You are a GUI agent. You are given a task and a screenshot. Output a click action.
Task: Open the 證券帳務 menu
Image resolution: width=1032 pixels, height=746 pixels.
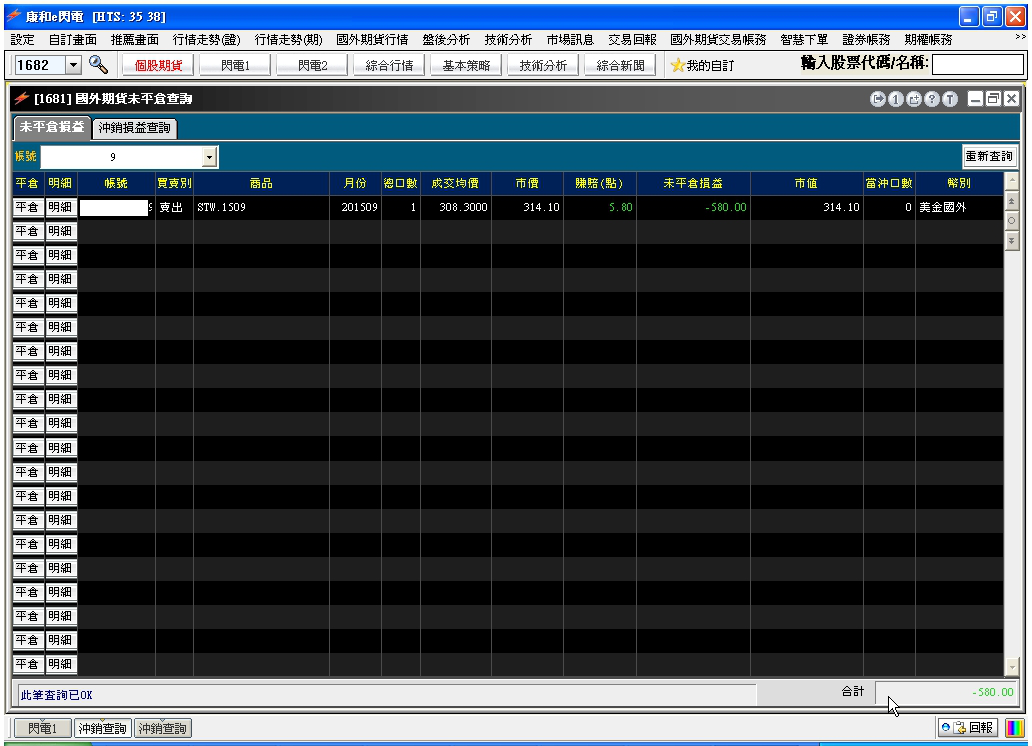[865, 40]
